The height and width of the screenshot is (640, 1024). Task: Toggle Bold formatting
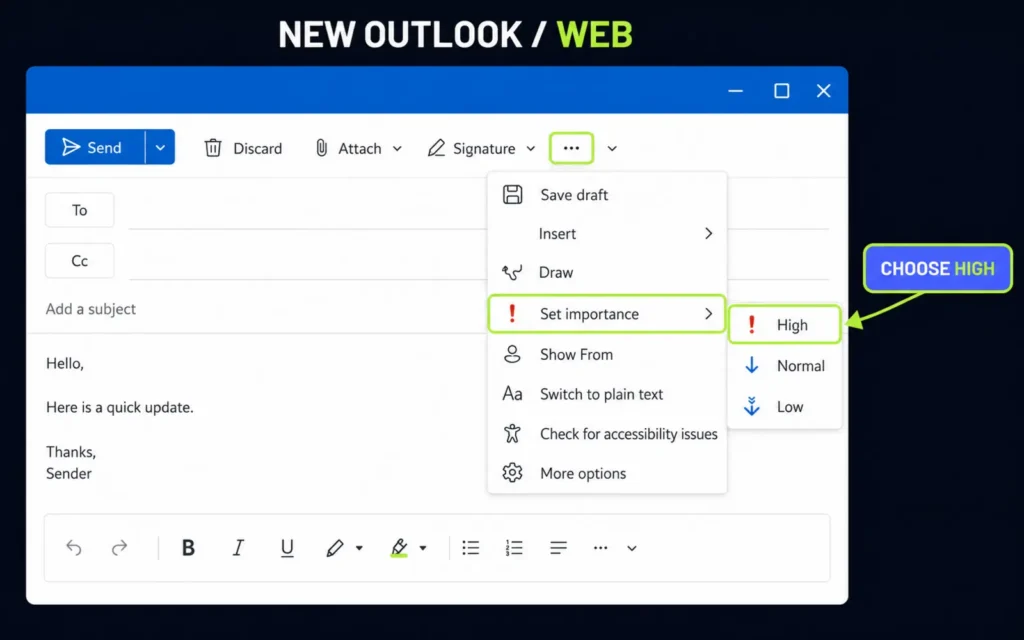pyautogui.click(x=188, y=548)
